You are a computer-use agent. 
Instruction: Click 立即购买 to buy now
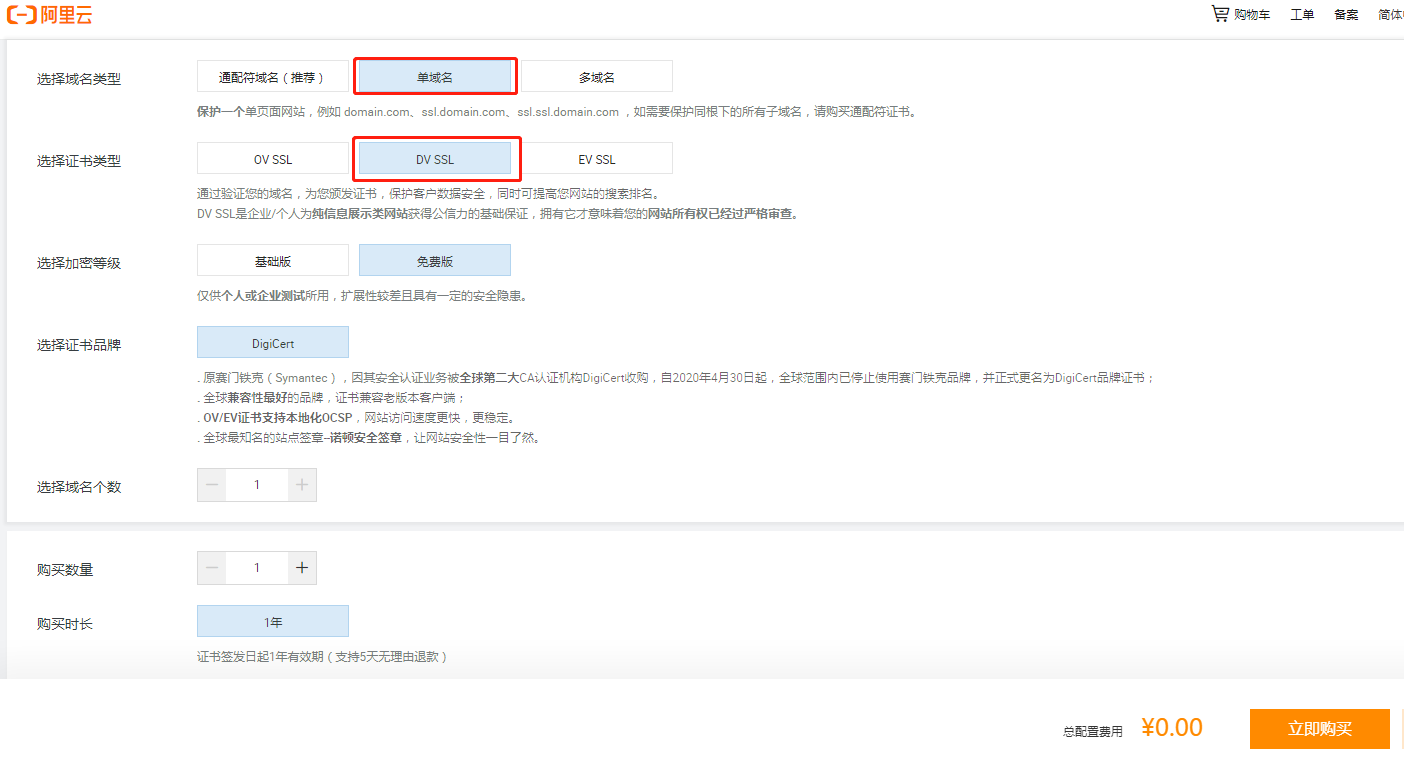(1318, 729)
